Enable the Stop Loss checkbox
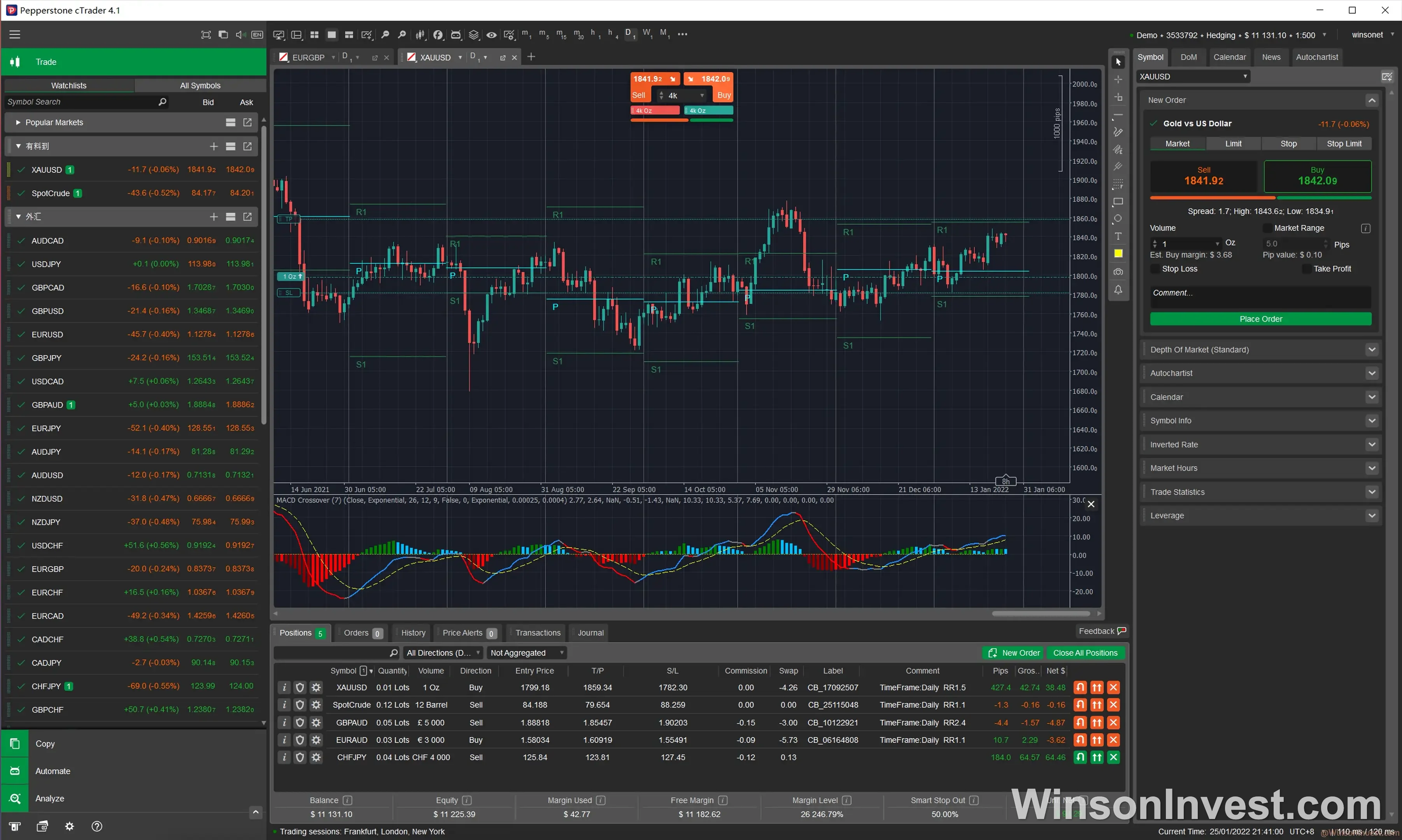 1155,269
